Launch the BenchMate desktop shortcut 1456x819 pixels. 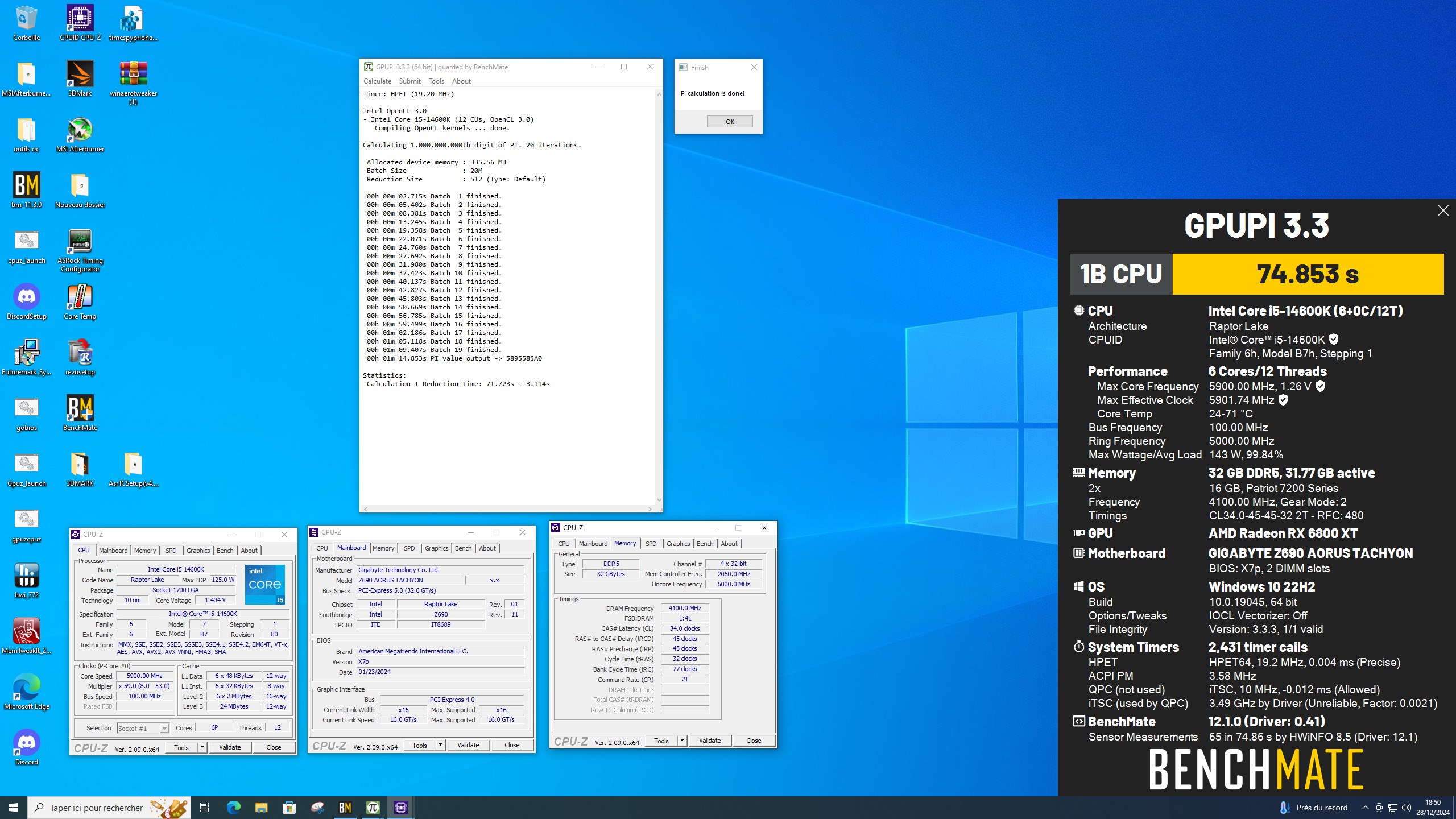80,413
